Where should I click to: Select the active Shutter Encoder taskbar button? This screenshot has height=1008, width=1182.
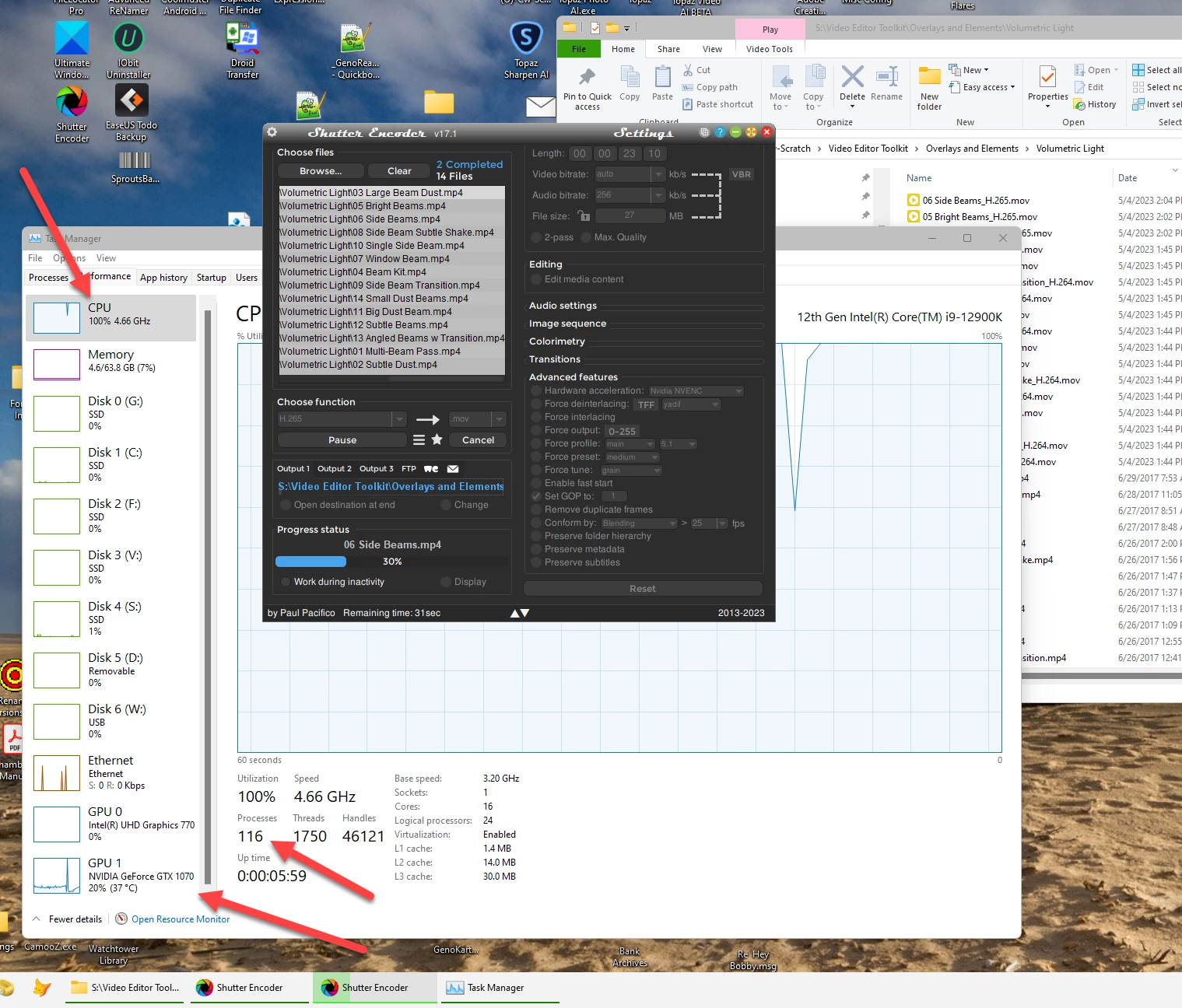(374, 988)
